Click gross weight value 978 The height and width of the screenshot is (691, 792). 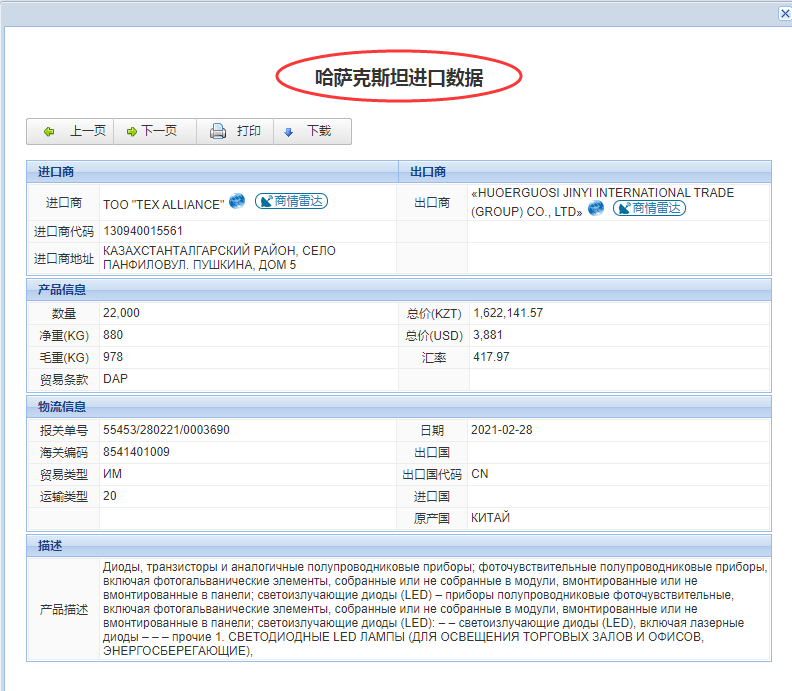point(113,357)
